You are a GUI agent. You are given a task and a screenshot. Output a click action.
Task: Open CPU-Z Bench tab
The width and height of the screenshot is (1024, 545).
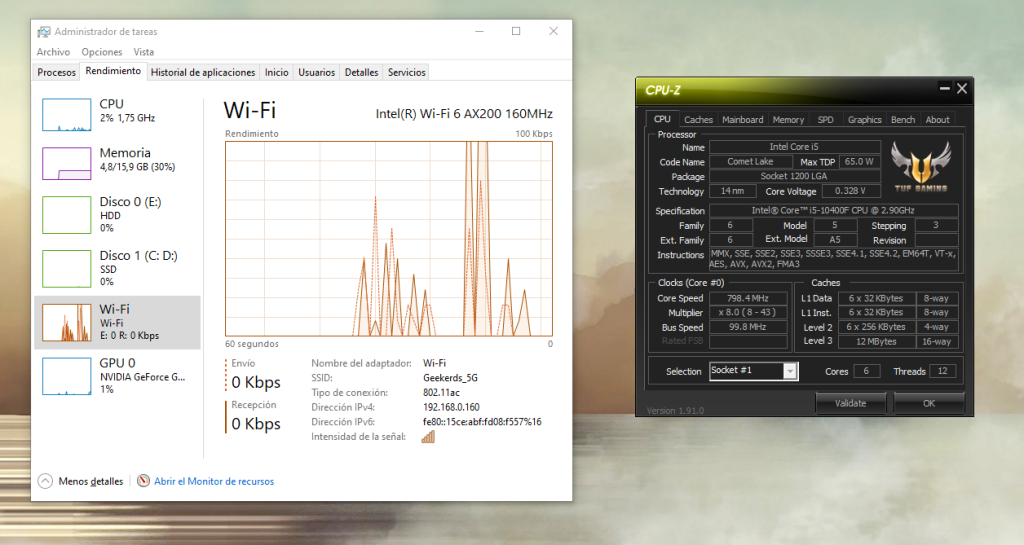903,119
